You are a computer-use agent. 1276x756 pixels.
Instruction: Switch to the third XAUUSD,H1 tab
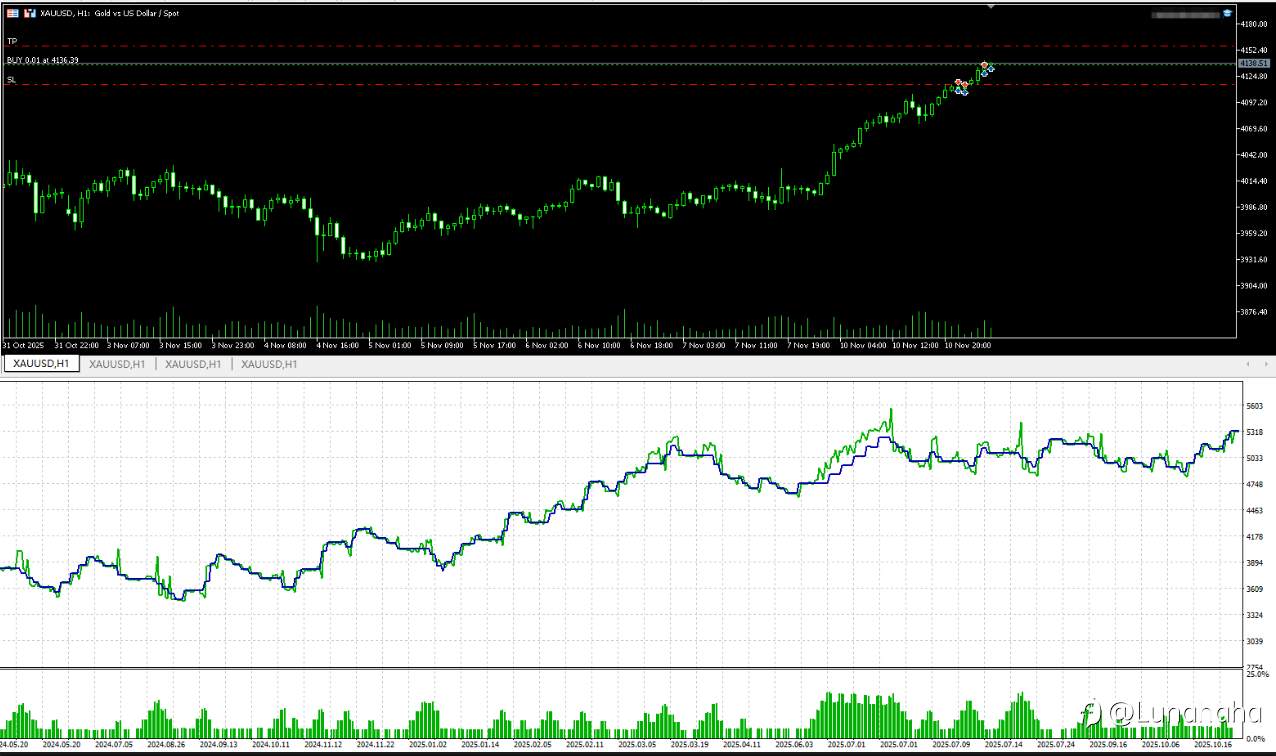click(x=193, y=364)
